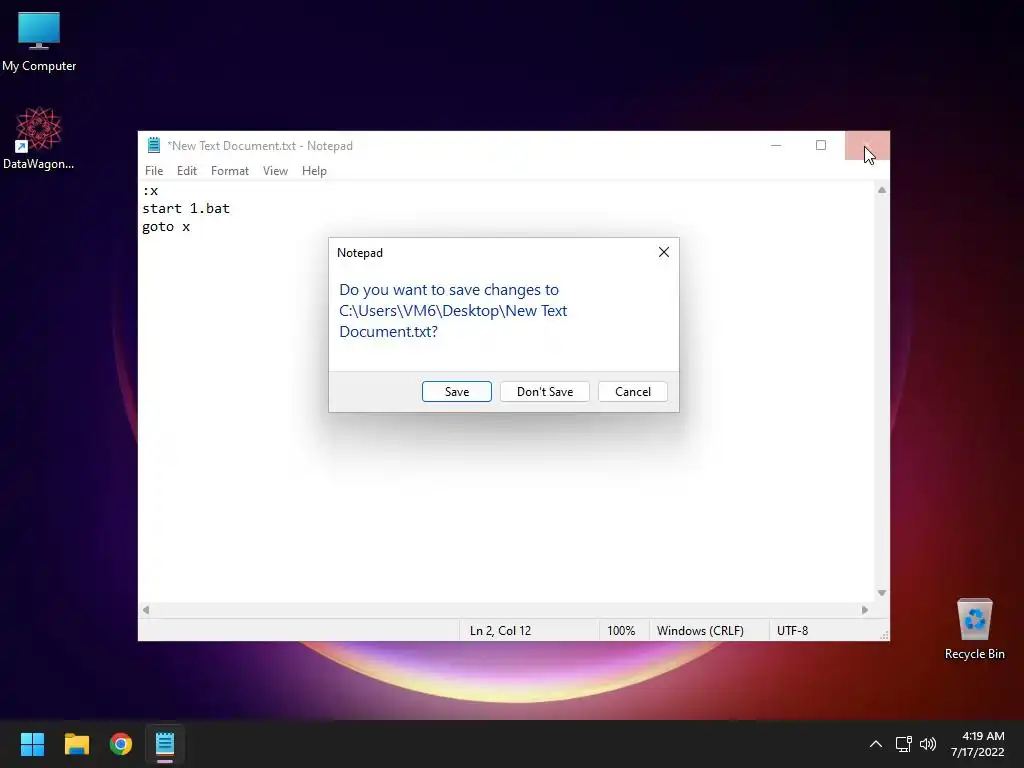Open the File menu in Notepad
1024x768 pixels.
click(x=154, y=170)
